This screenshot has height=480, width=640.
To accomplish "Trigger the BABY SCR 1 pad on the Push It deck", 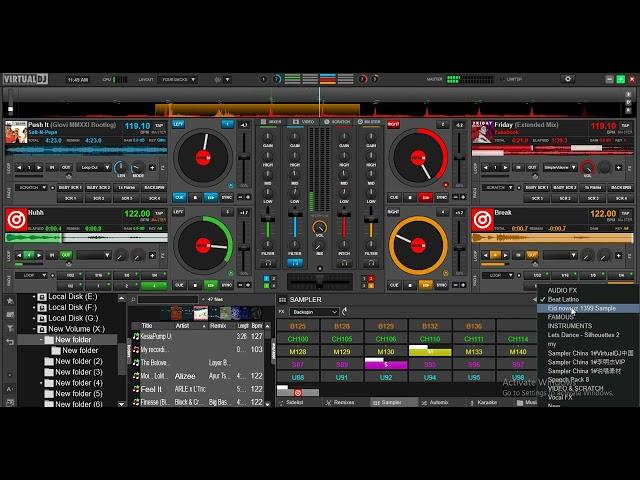I will coord(70,188).
